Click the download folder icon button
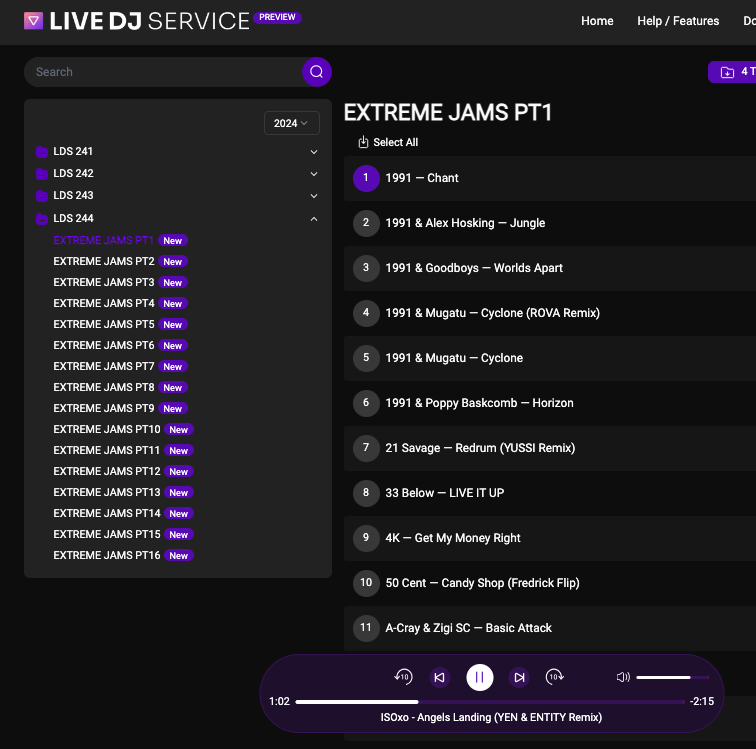The width and height of the screenshot is (756, 749). coord(727,72)
